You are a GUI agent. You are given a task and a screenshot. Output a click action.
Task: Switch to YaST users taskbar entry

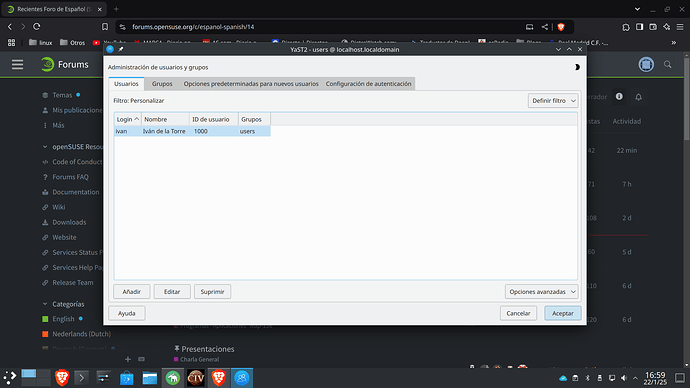coord(242,377)
